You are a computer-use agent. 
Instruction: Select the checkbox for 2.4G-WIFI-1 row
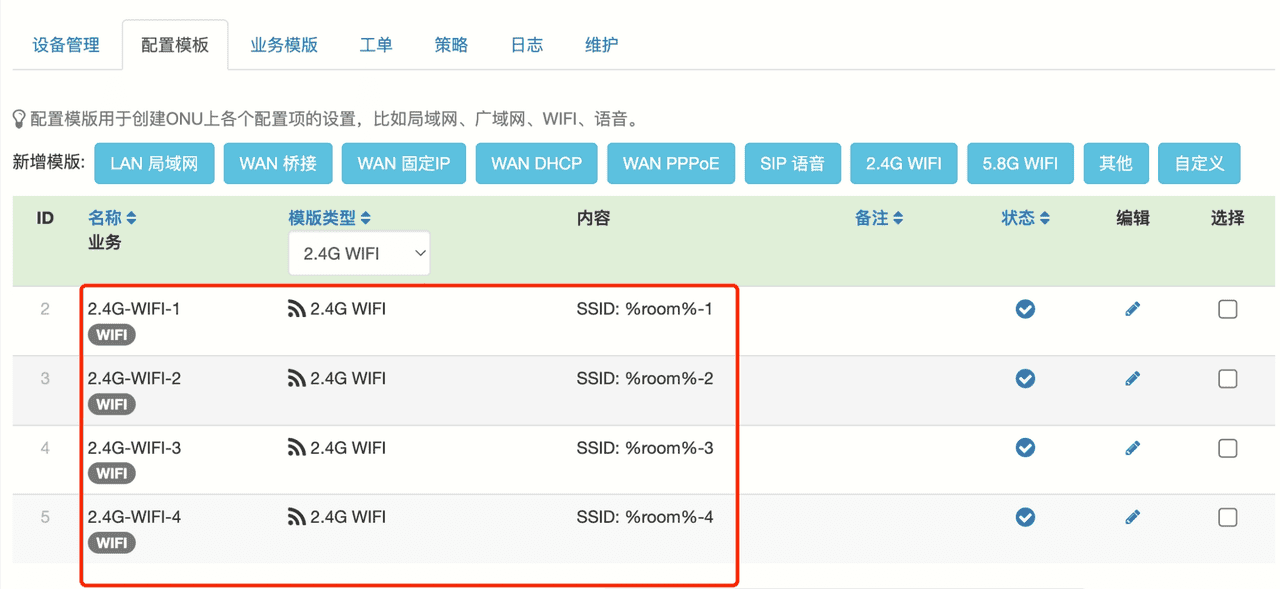1227,310
